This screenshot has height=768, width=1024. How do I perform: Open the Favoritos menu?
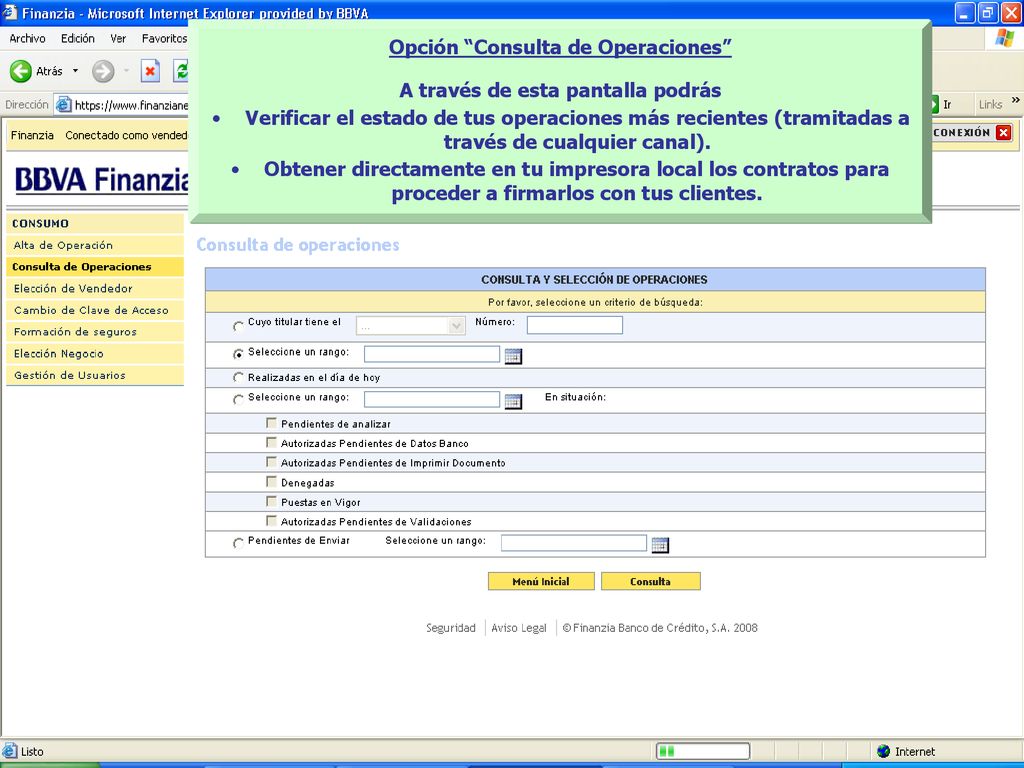tap(165, 39)
